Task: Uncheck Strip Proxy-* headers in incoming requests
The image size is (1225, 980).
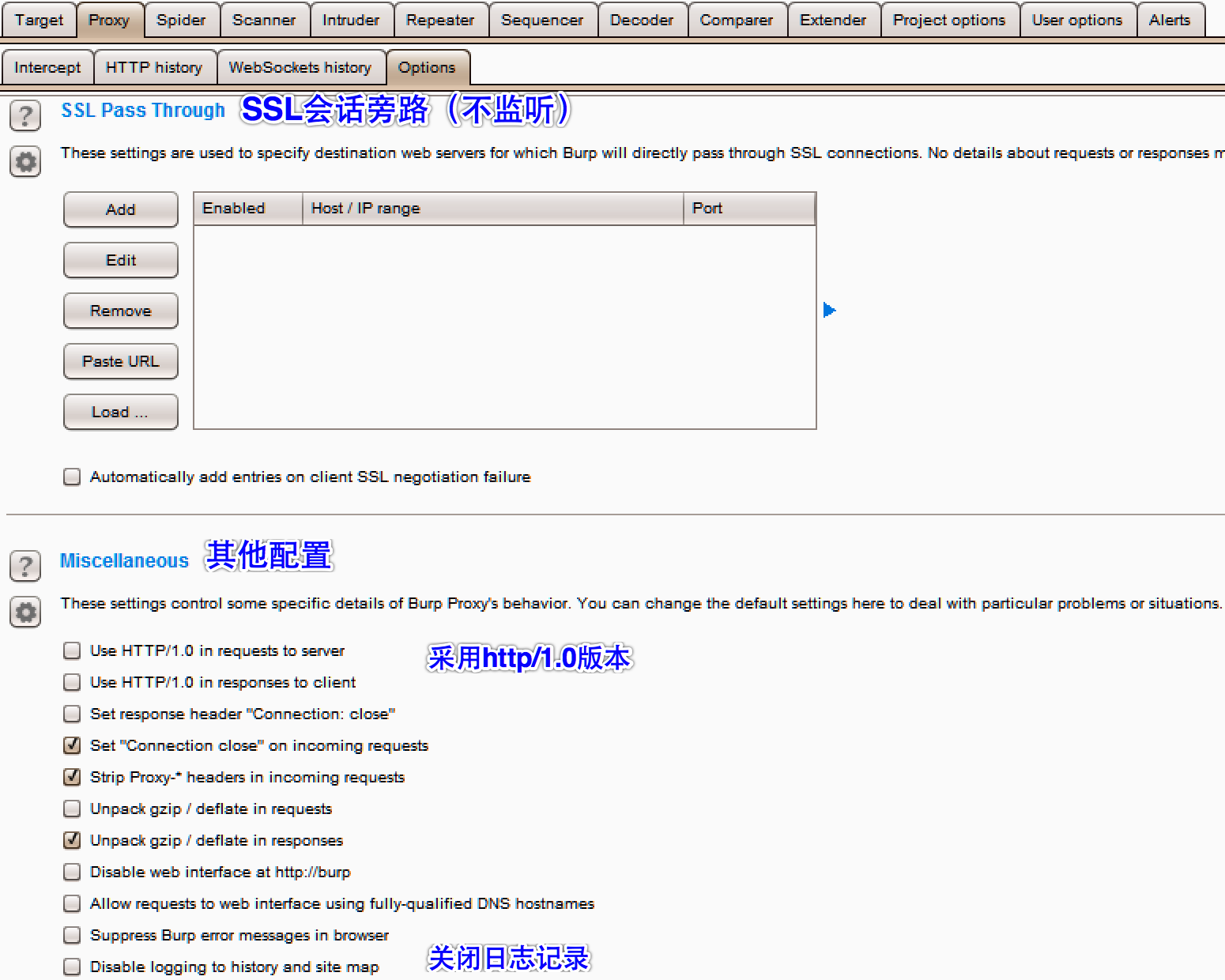Action: (72, 776)
